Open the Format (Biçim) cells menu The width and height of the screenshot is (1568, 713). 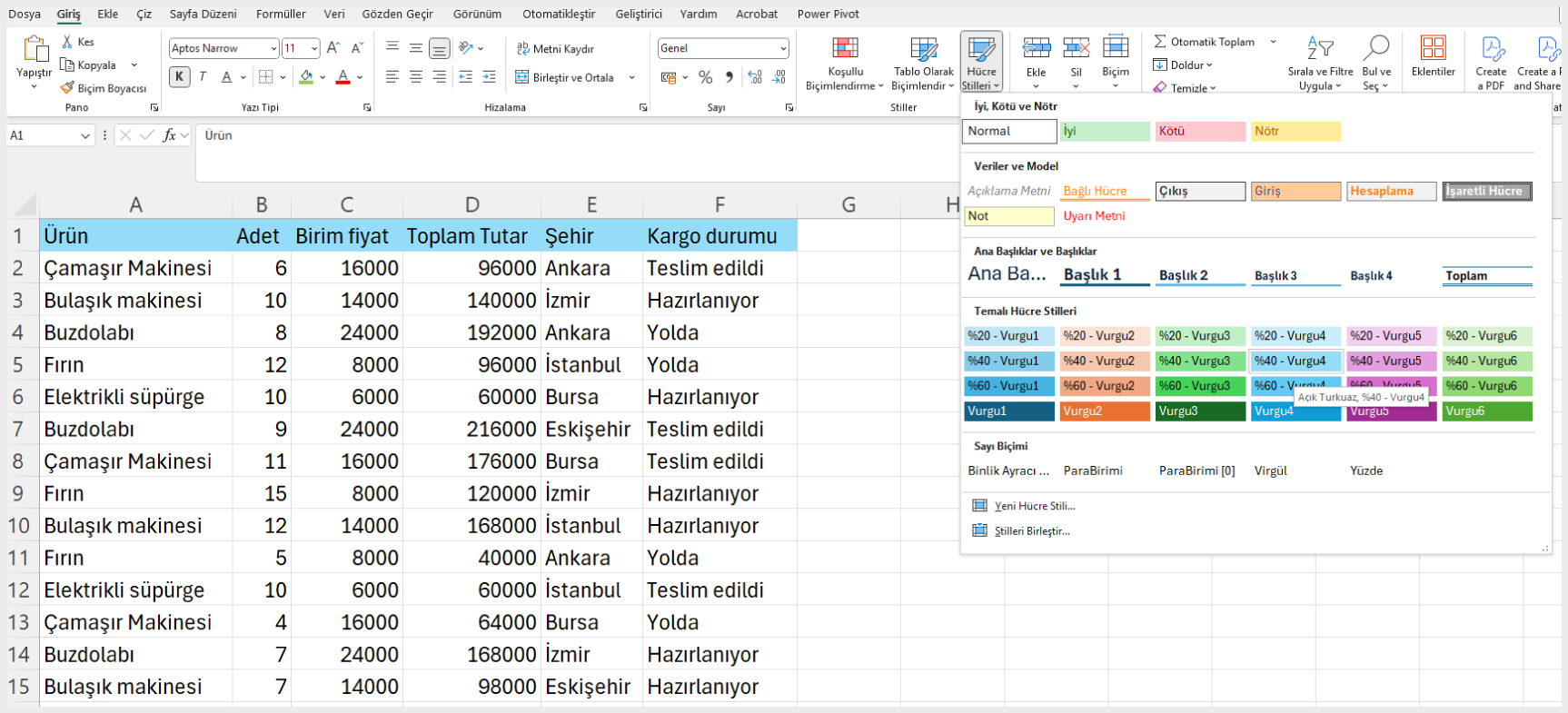(1116, 62)
